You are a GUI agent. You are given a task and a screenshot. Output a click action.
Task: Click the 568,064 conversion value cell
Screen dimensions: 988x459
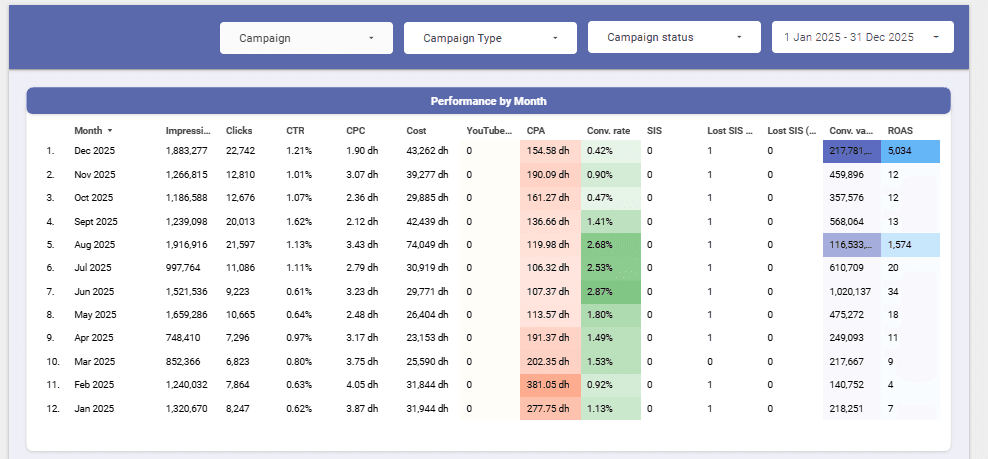(x=851, y=222)
